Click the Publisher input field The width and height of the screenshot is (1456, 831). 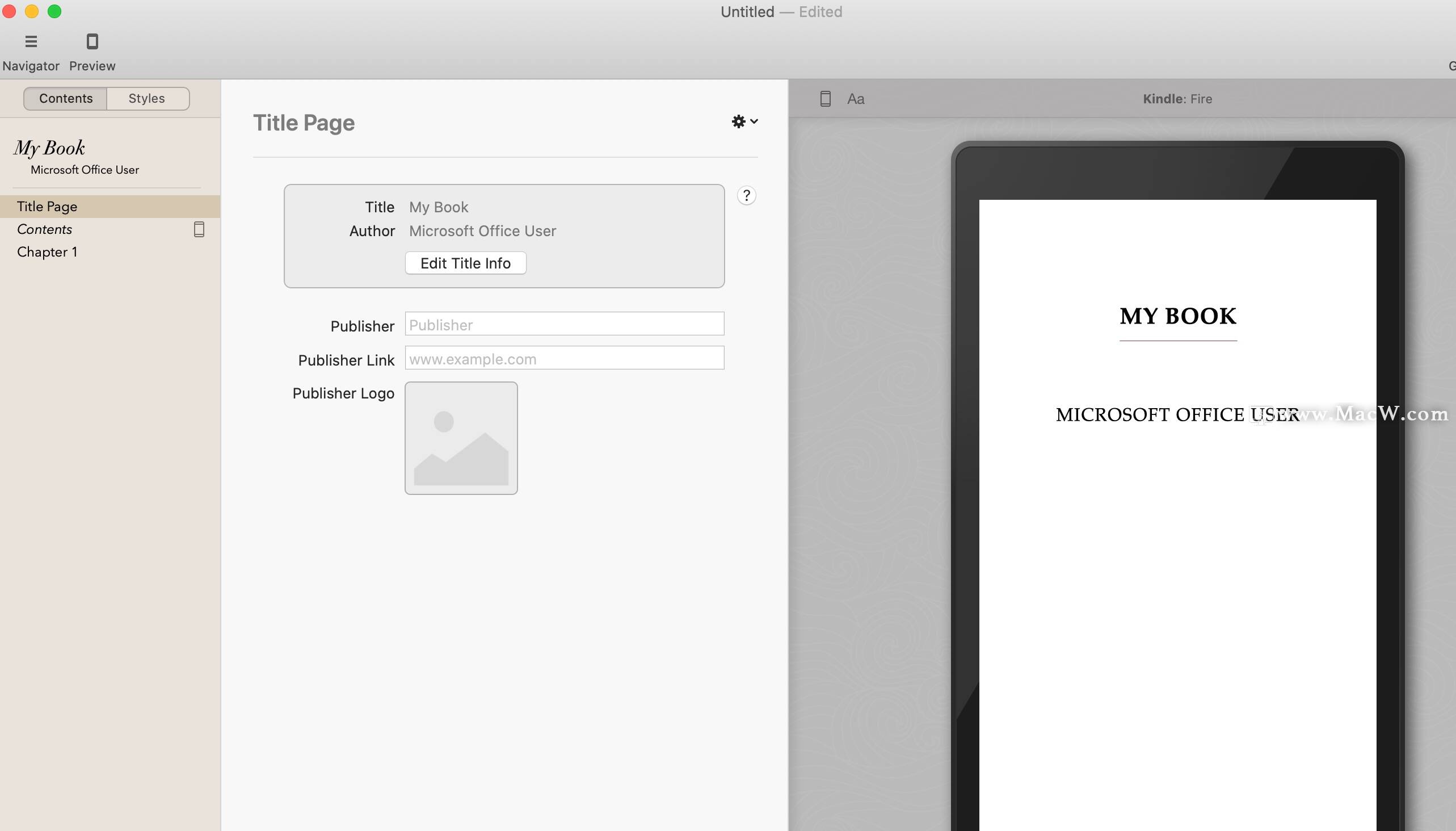coord(563,324)
